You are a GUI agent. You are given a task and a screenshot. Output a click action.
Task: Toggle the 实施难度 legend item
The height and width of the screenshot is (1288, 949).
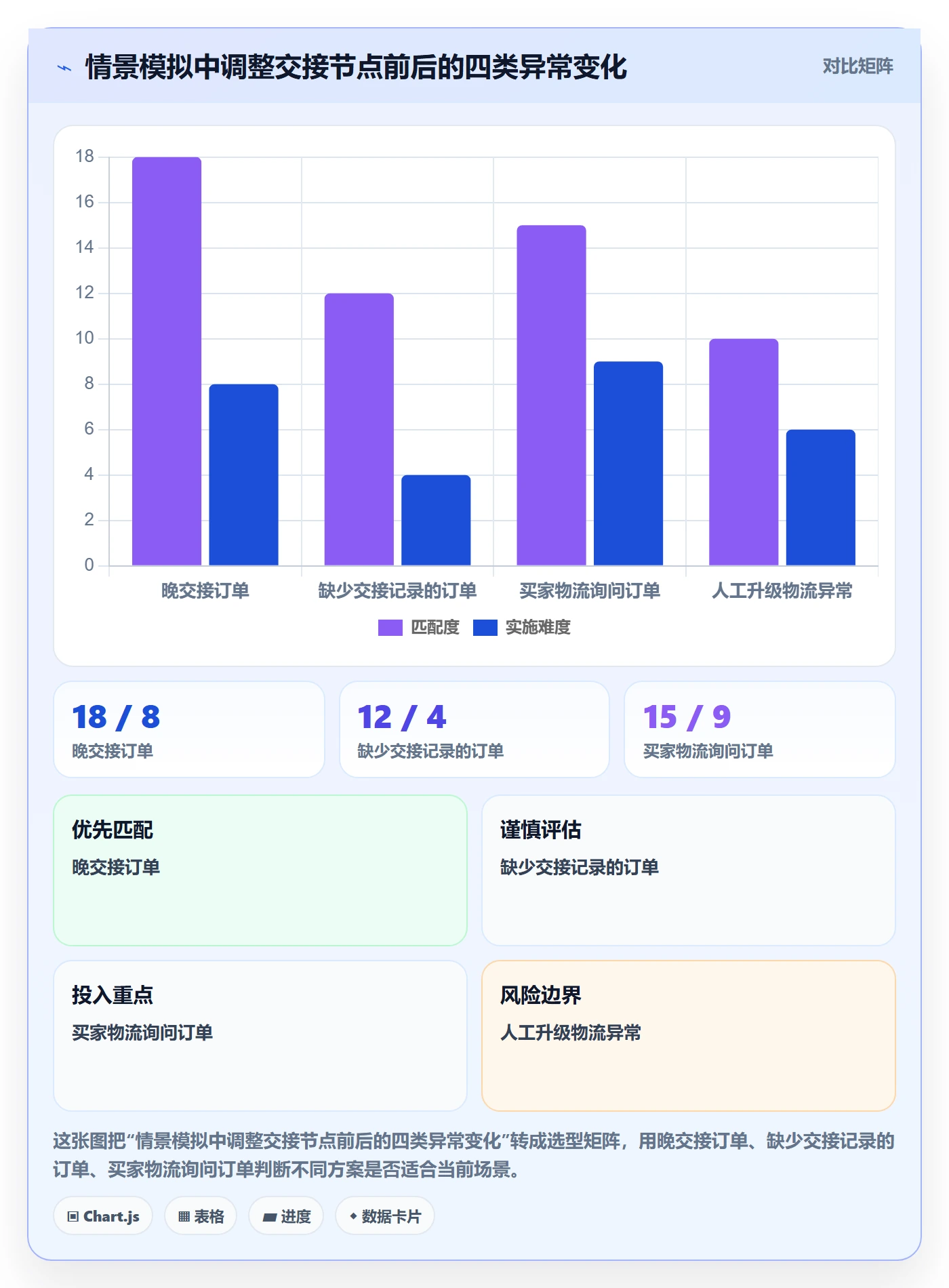[522, 628]
